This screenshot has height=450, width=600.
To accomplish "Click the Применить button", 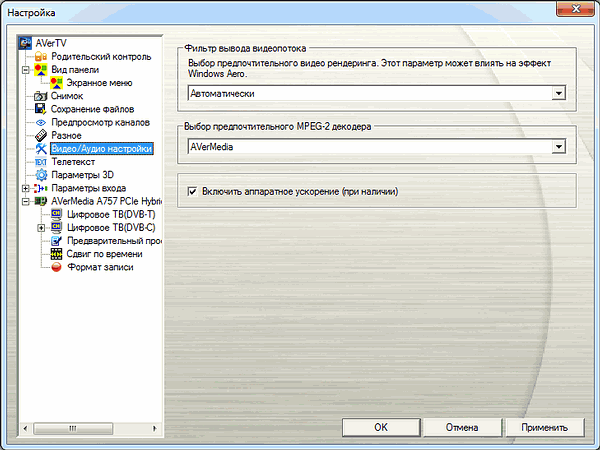I will 545,427.
